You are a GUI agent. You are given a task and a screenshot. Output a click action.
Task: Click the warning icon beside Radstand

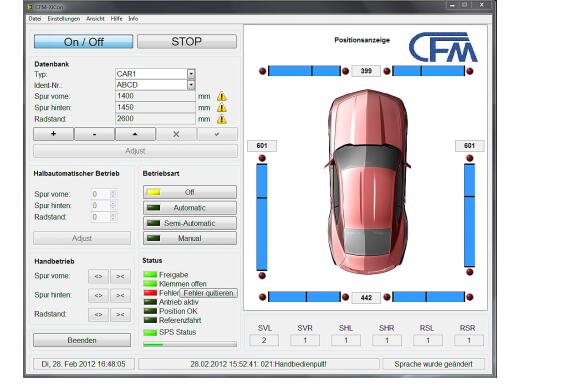(222, 119)
